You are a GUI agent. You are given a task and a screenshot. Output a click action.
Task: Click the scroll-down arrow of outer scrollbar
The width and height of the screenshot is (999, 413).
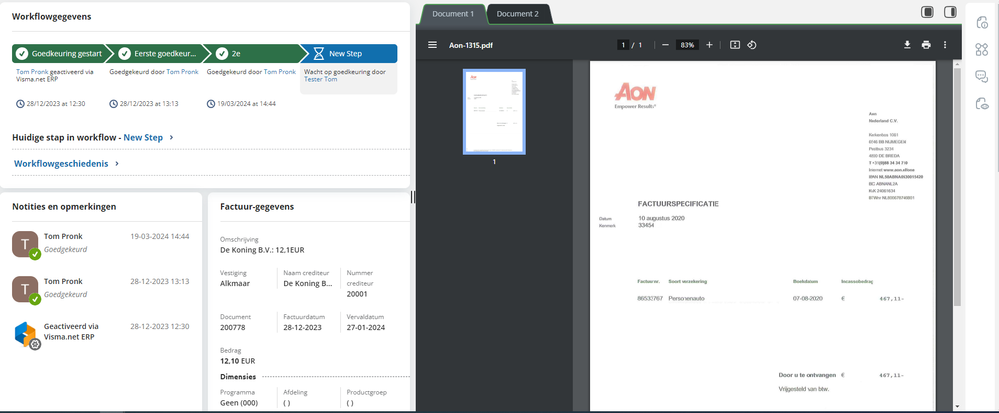click(956, 406)
